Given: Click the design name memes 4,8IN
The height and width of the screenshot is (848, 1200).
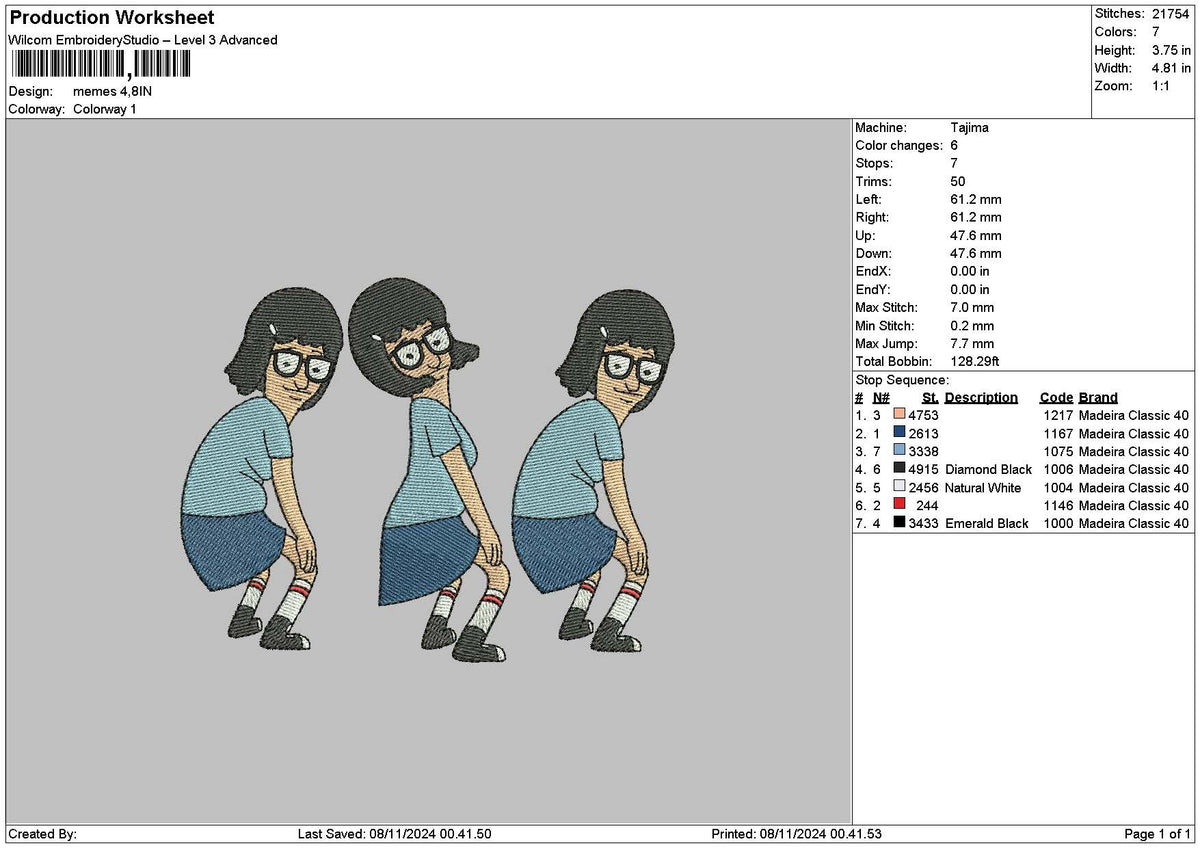Looking at the screenshot, I should [x=112, y=91].
